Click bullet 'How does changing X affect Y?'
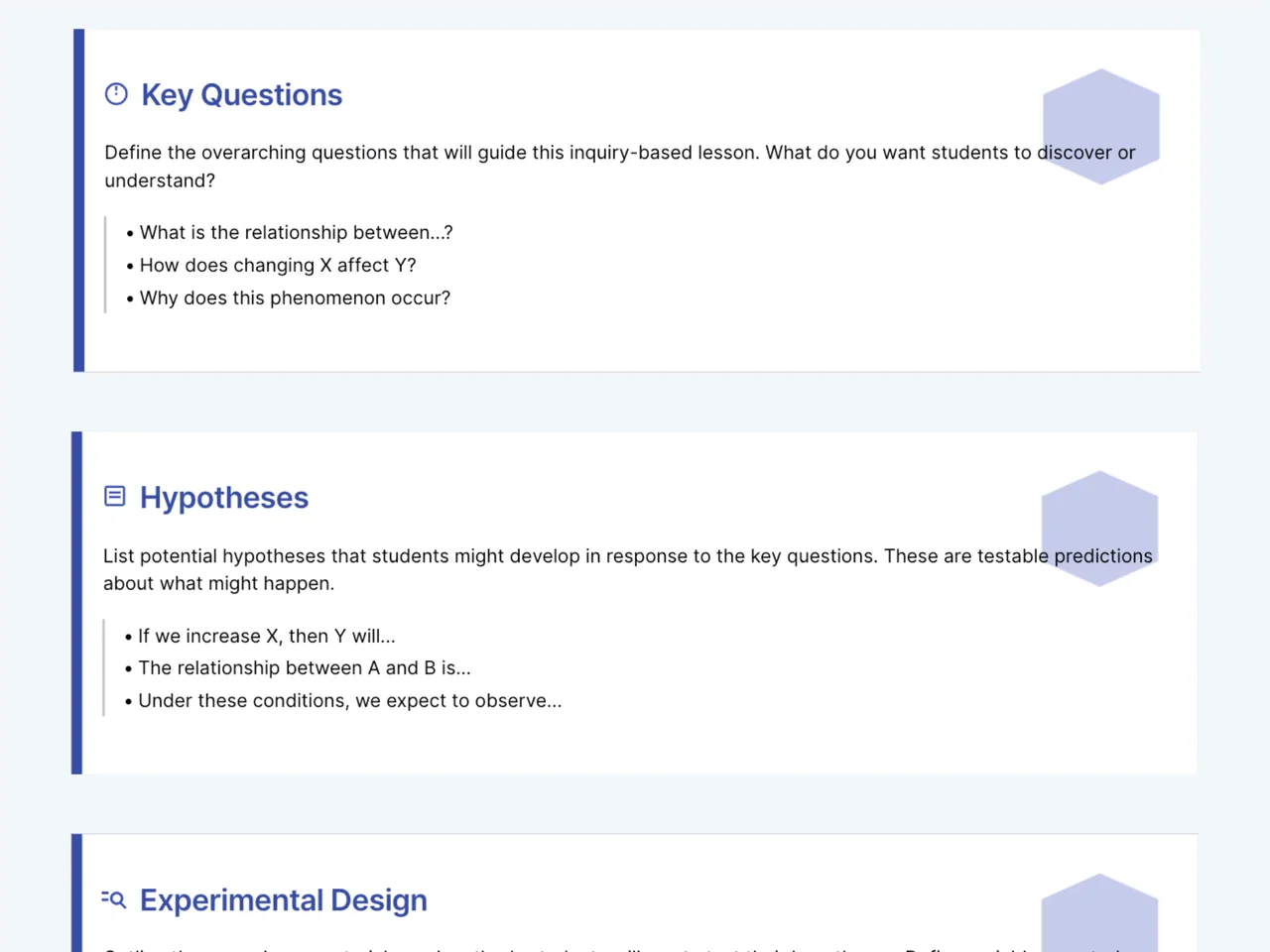1270x952 pixels. tap(271, 266)
